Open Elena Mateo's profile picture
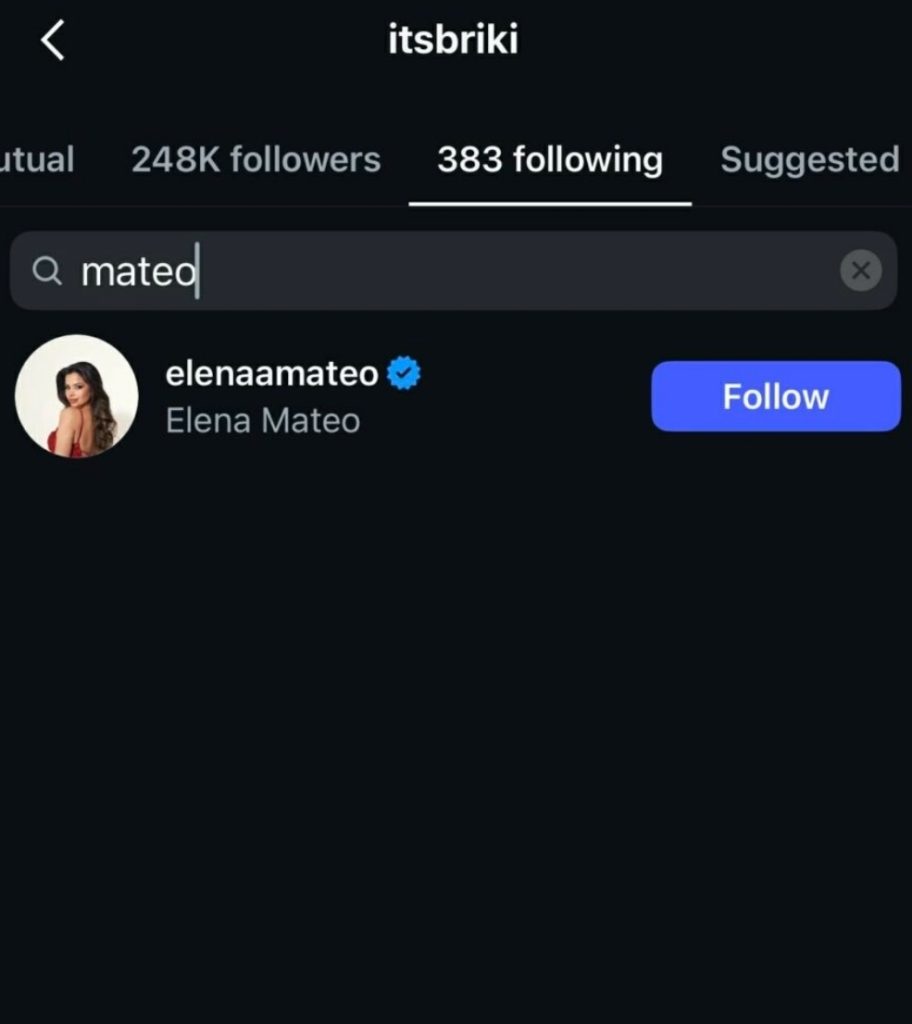This screenshot has width=912, height=1024. pos(77,396)
